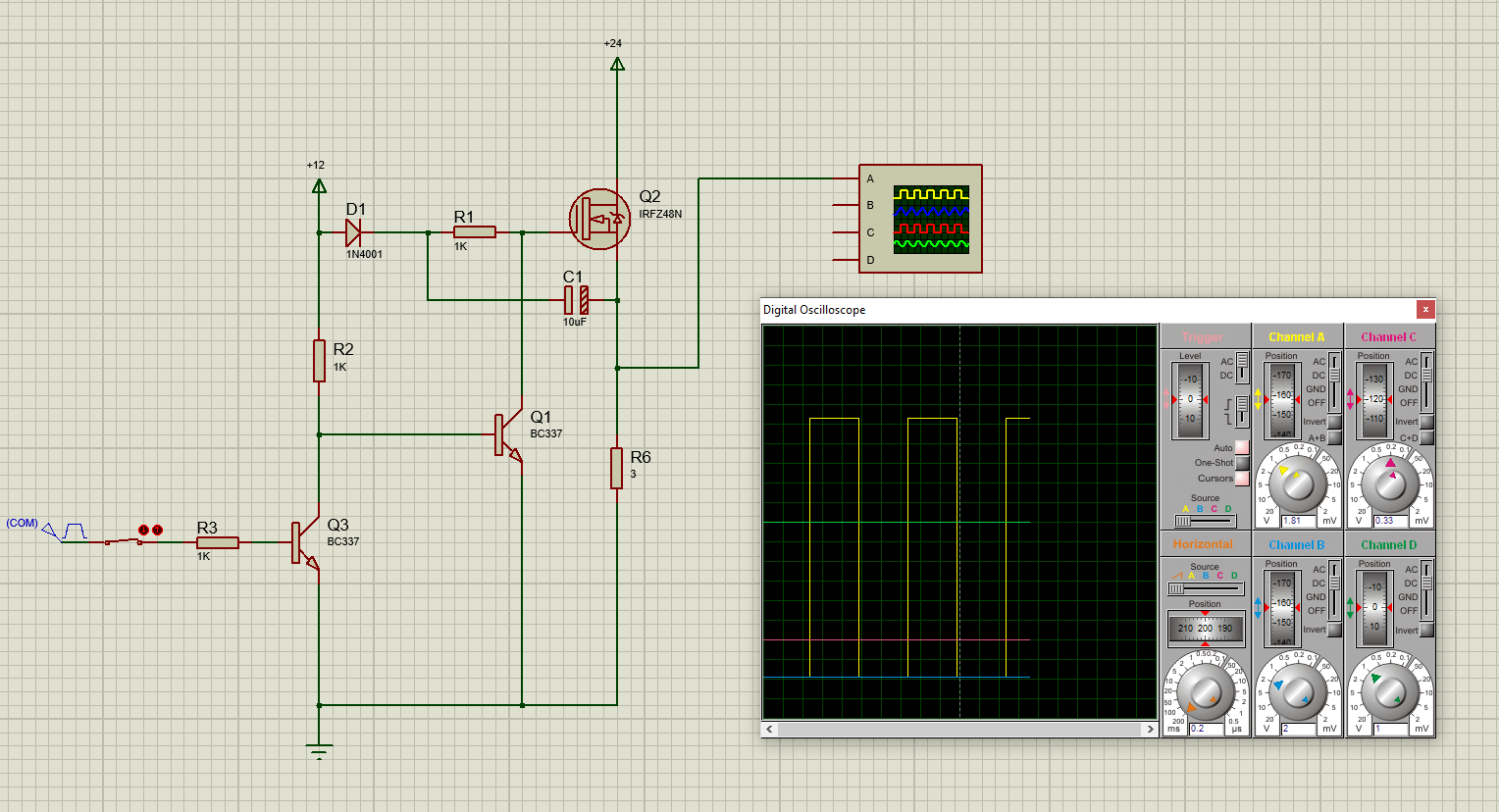Toggle Invert on Channel A

tap(1334, 422)
